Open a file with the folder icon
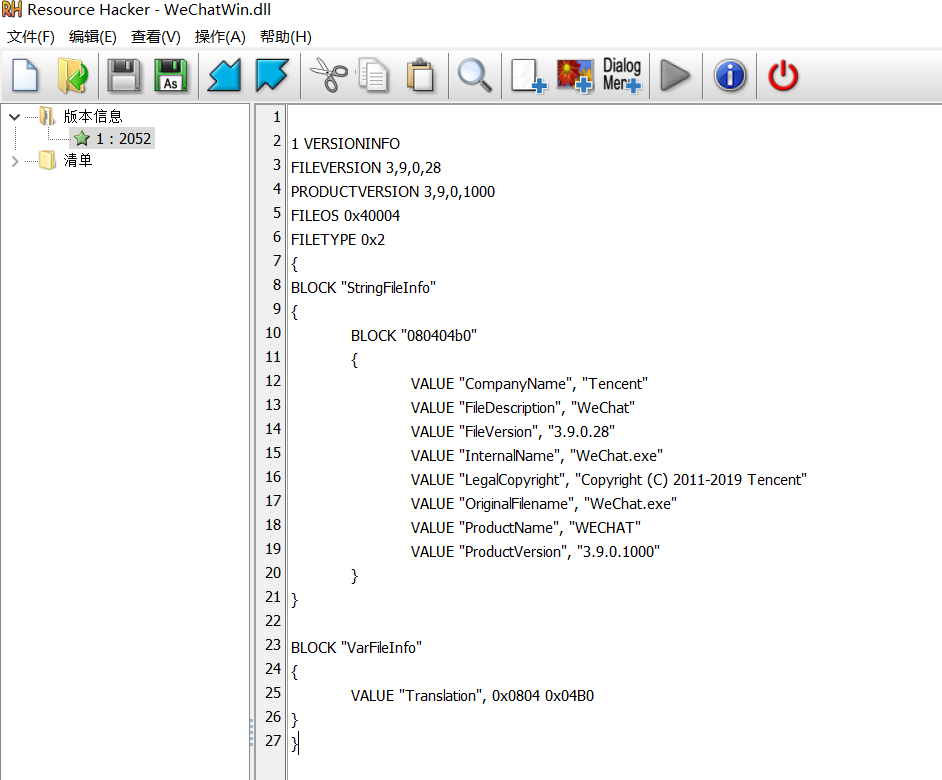Screen dimensions: 942x780 (x=73, y=76)
